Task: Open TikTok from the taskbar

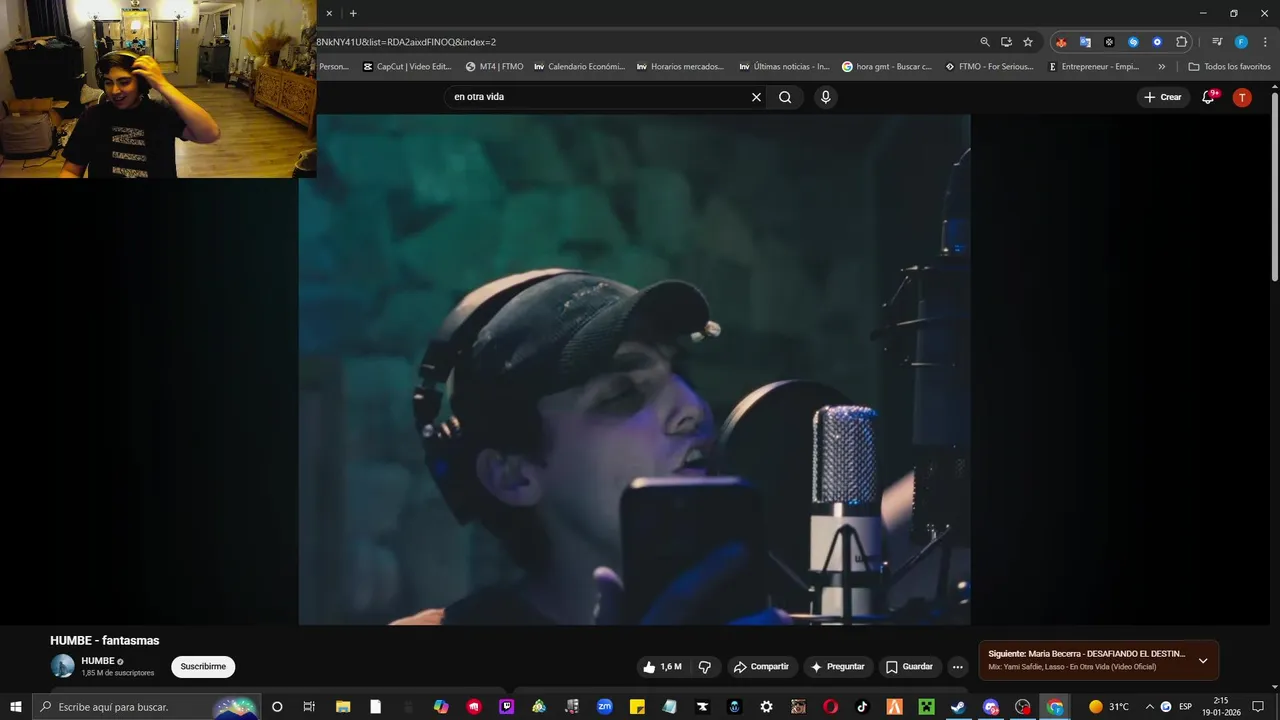Action: point(862,707)
